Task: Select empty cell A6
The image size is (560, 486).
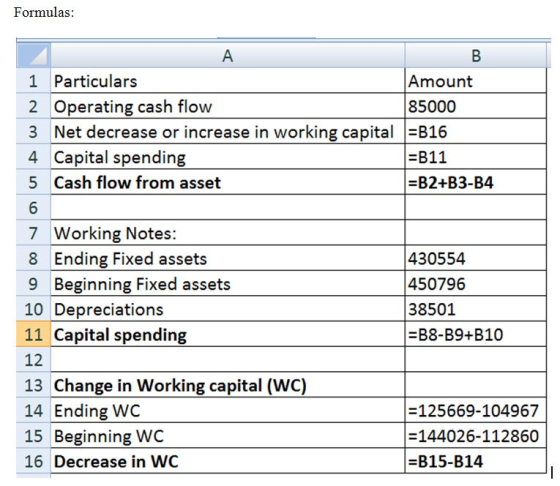Action: pyautogui.click(x=228, y=207)
